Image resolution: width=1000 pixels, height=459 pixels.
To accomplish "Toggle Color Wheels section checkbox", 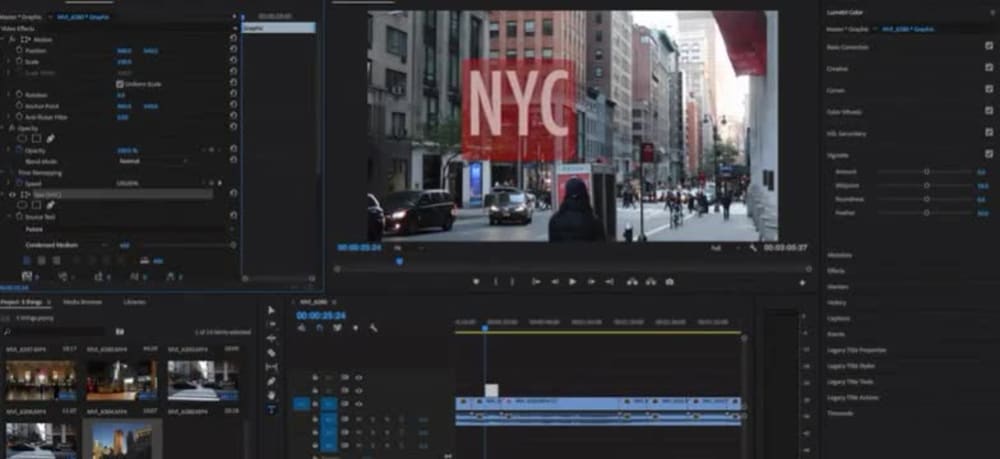I will coord(989,111).
